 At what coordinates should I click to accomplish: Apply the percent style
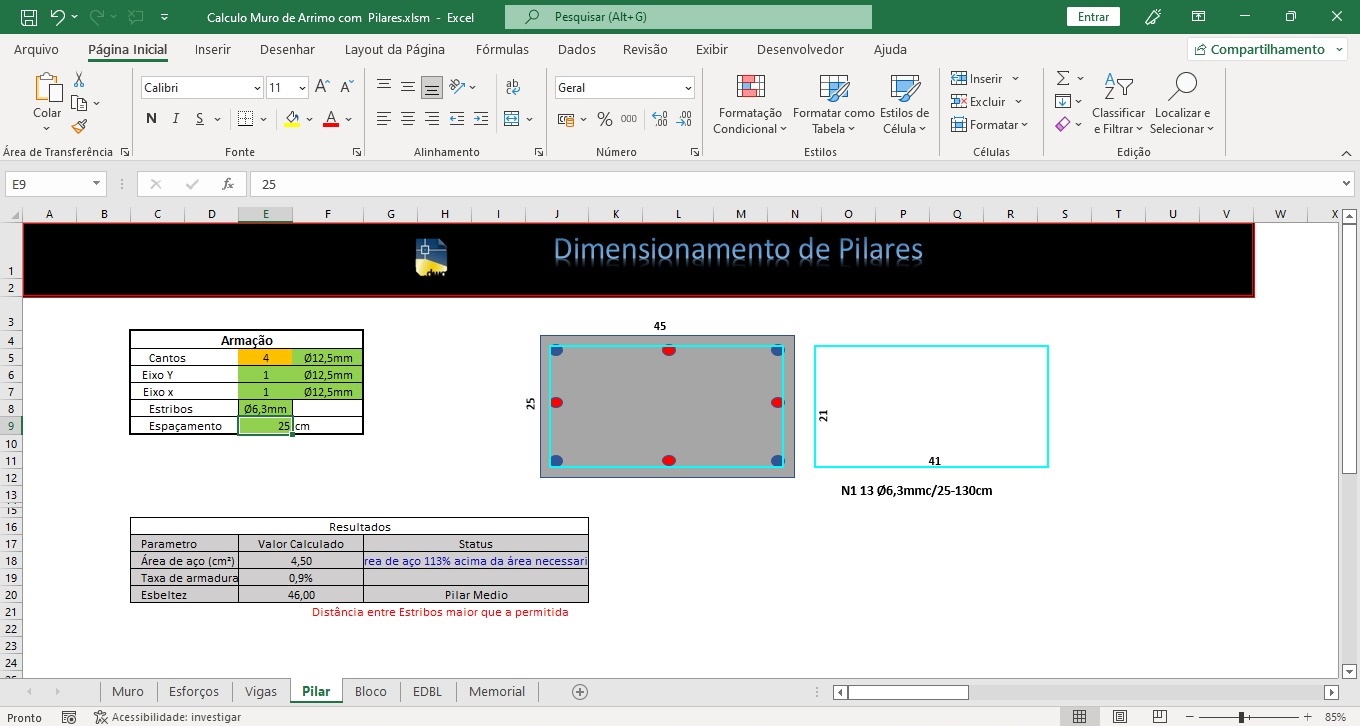coord(605,119)
